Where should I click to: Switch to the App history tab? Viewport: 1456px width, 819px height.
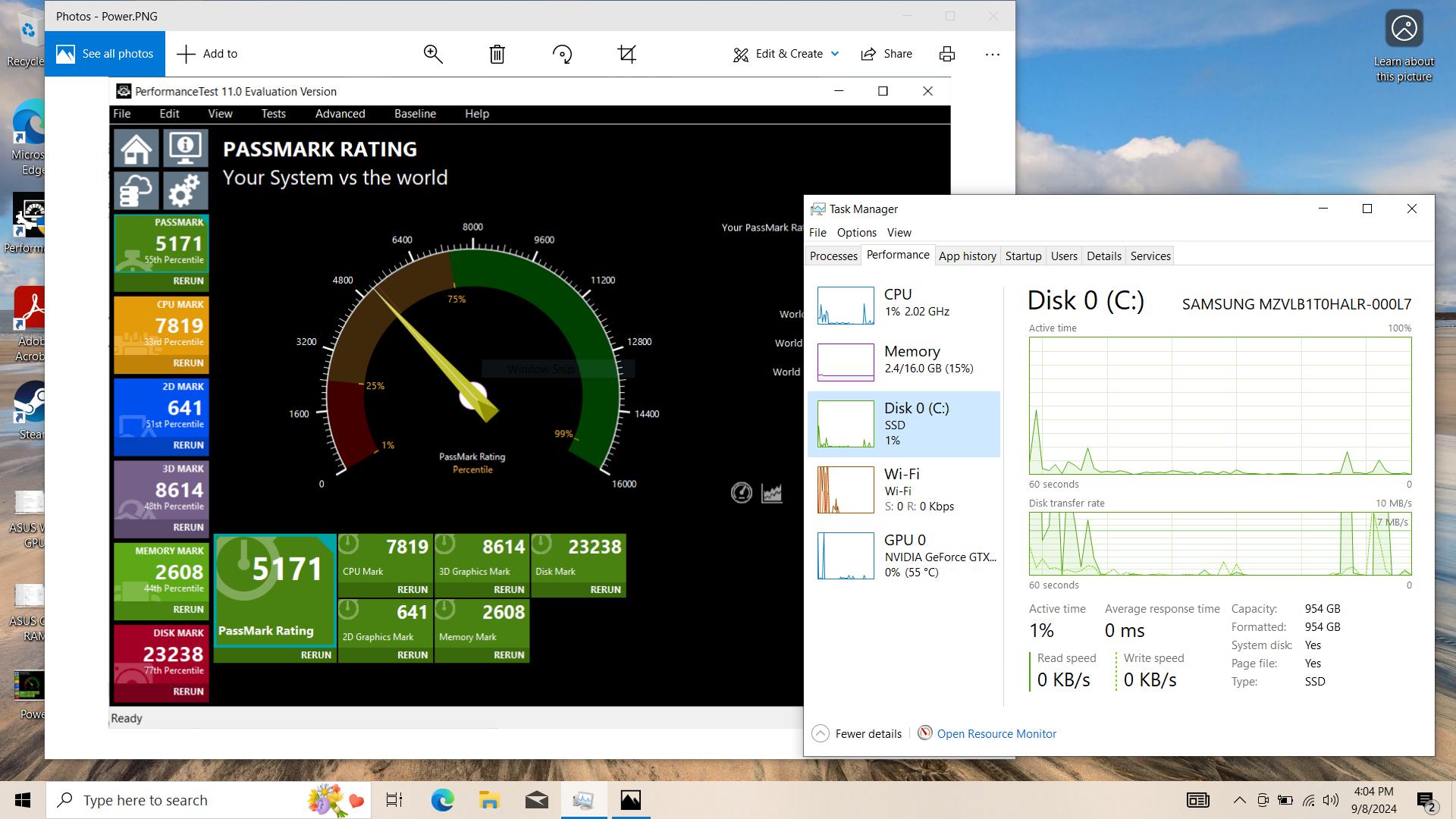(968, 256)
